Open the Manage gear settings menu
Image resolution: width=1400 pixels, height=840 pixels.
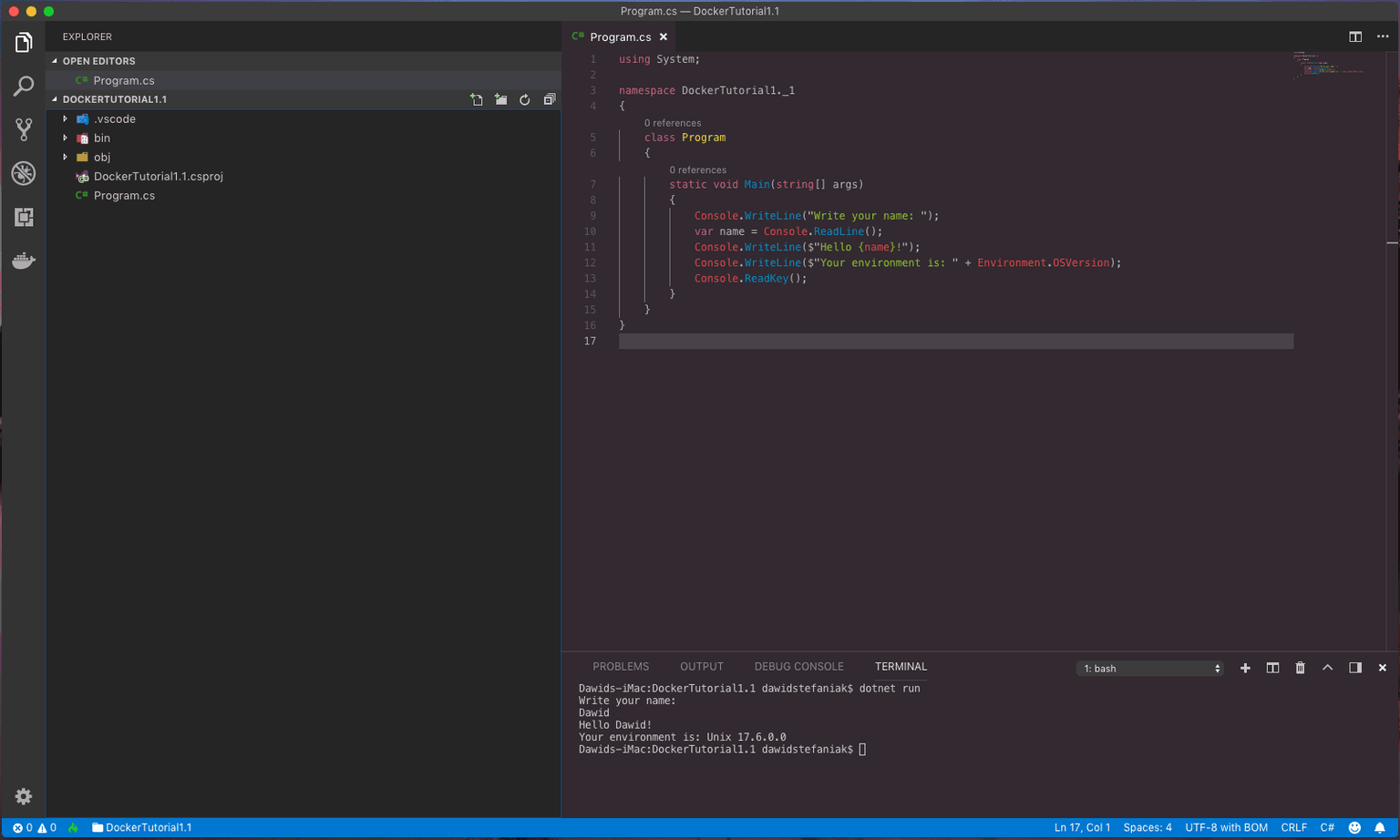pyautogui.click(x=24, y=796)
